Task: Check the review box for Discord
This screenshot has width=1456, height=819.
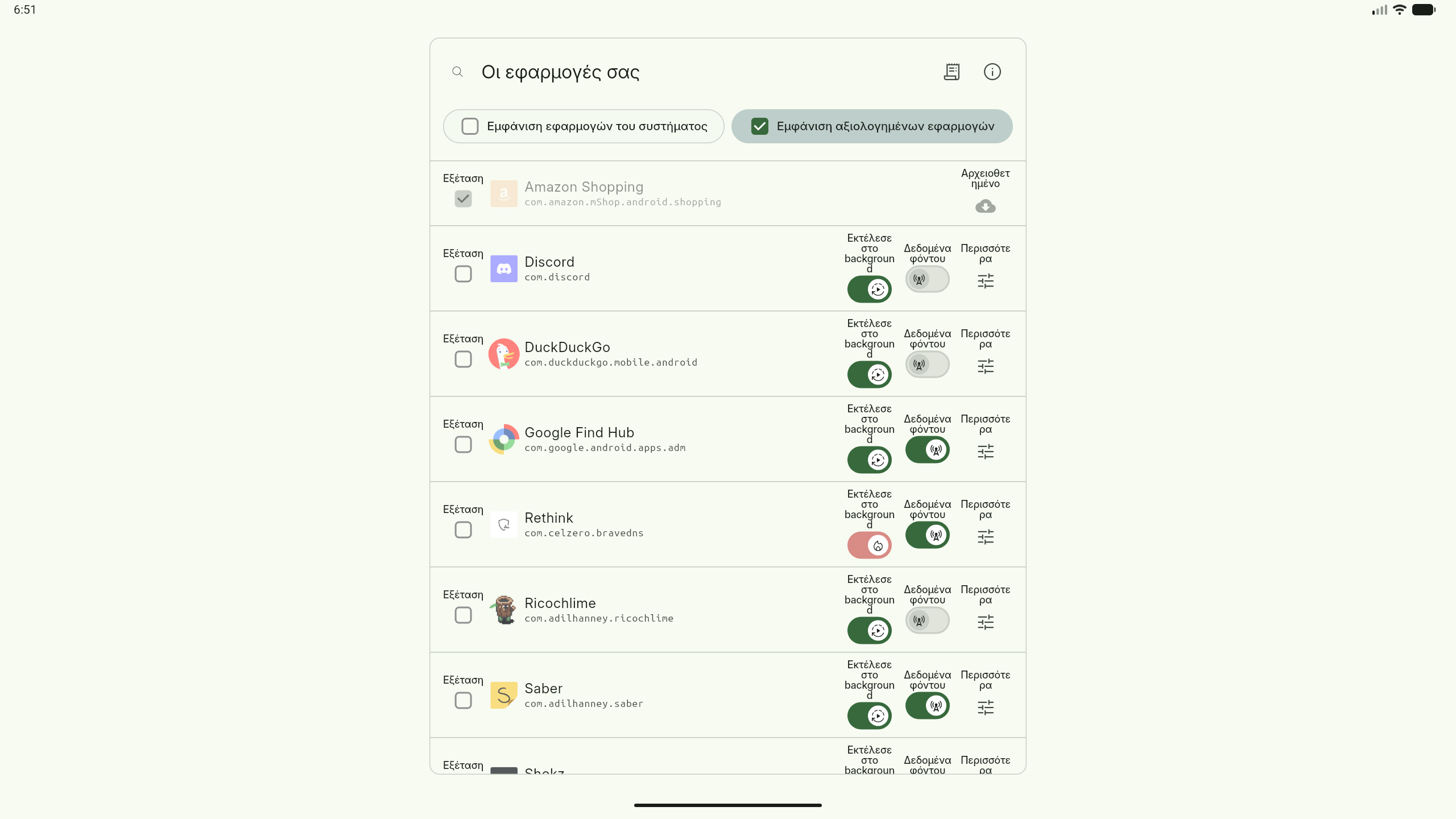Action: point(464,274)
